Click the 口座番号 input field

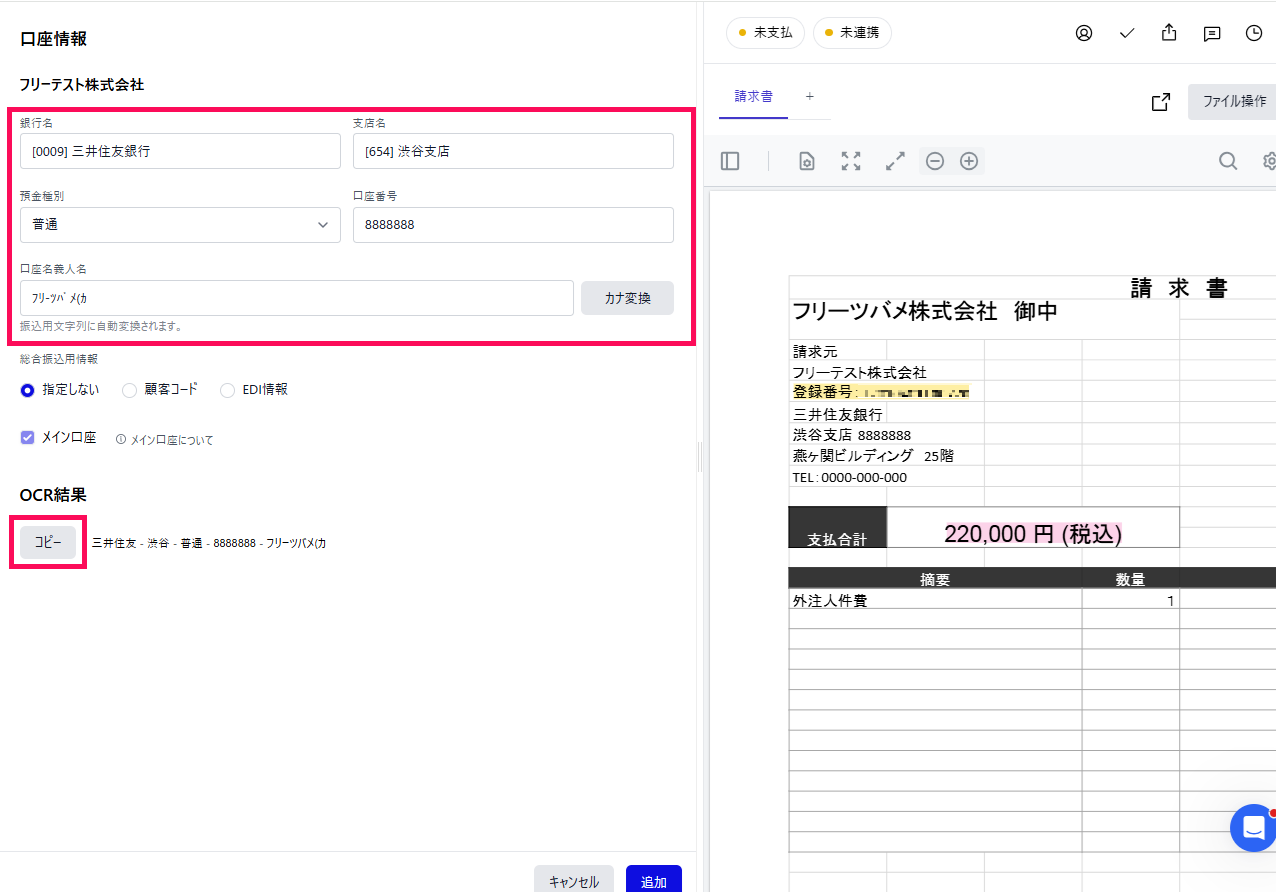tap(513, 225)
